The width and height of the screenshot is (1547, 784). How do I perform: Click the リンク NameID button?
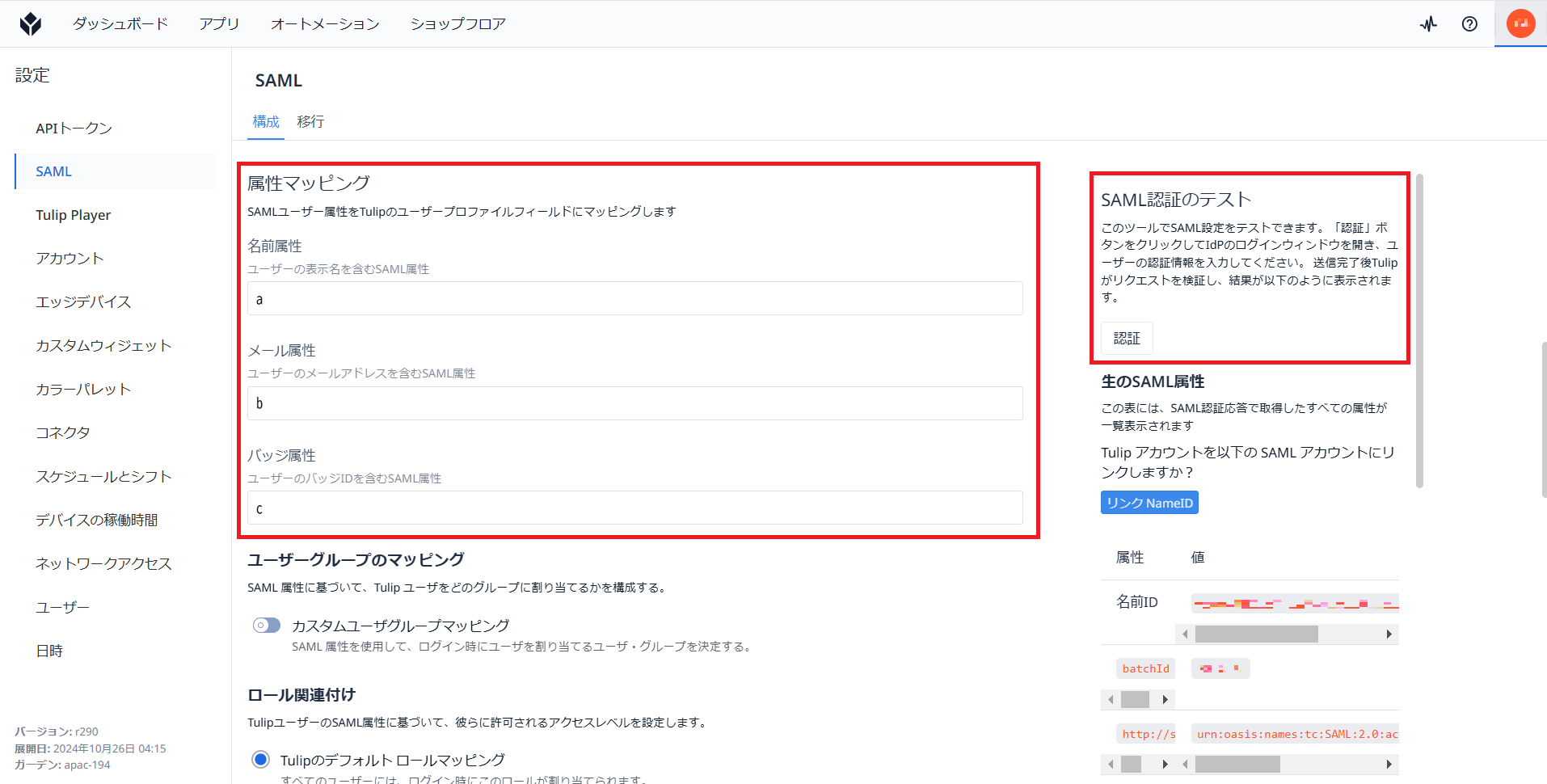(1149, 503)
